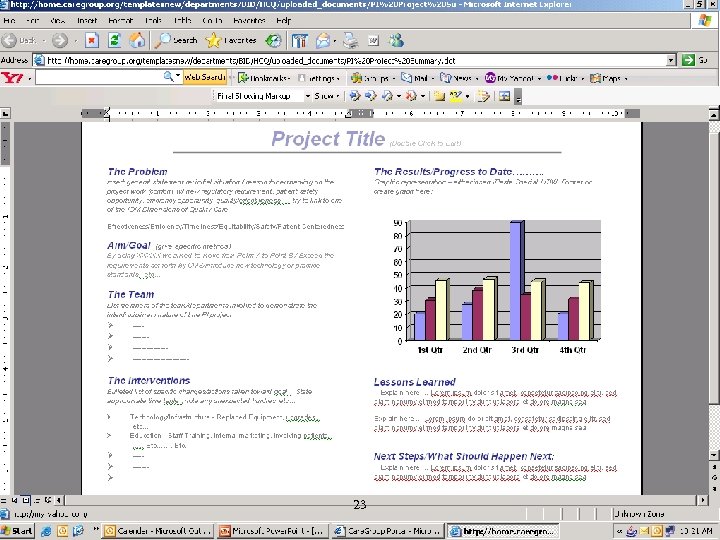Open the Tools menu

click(153, 21)
